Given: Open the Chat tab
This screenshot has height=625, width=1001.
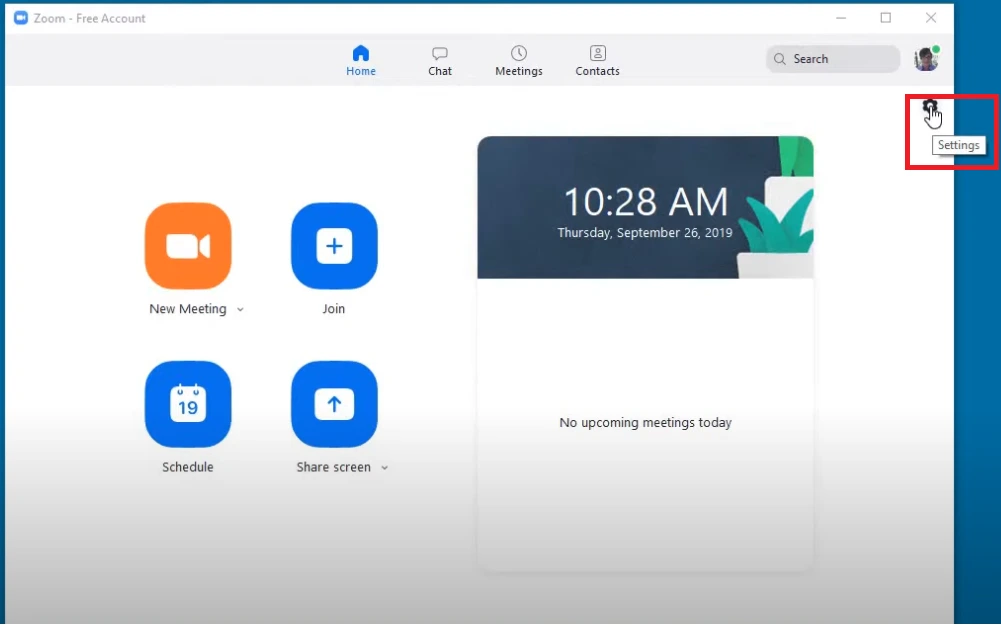Looking at the screenshot, I should [x=440, y=60].
